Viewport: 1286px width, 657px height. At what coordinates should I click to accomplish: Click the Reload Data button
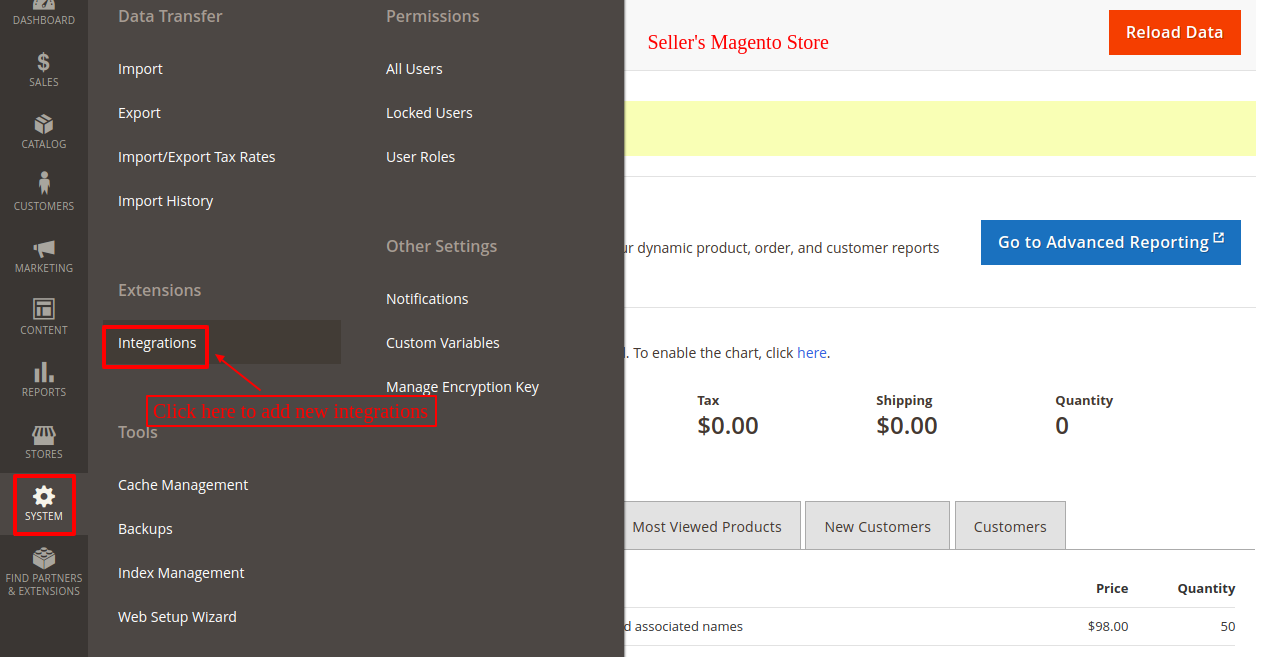point(1174,32)
